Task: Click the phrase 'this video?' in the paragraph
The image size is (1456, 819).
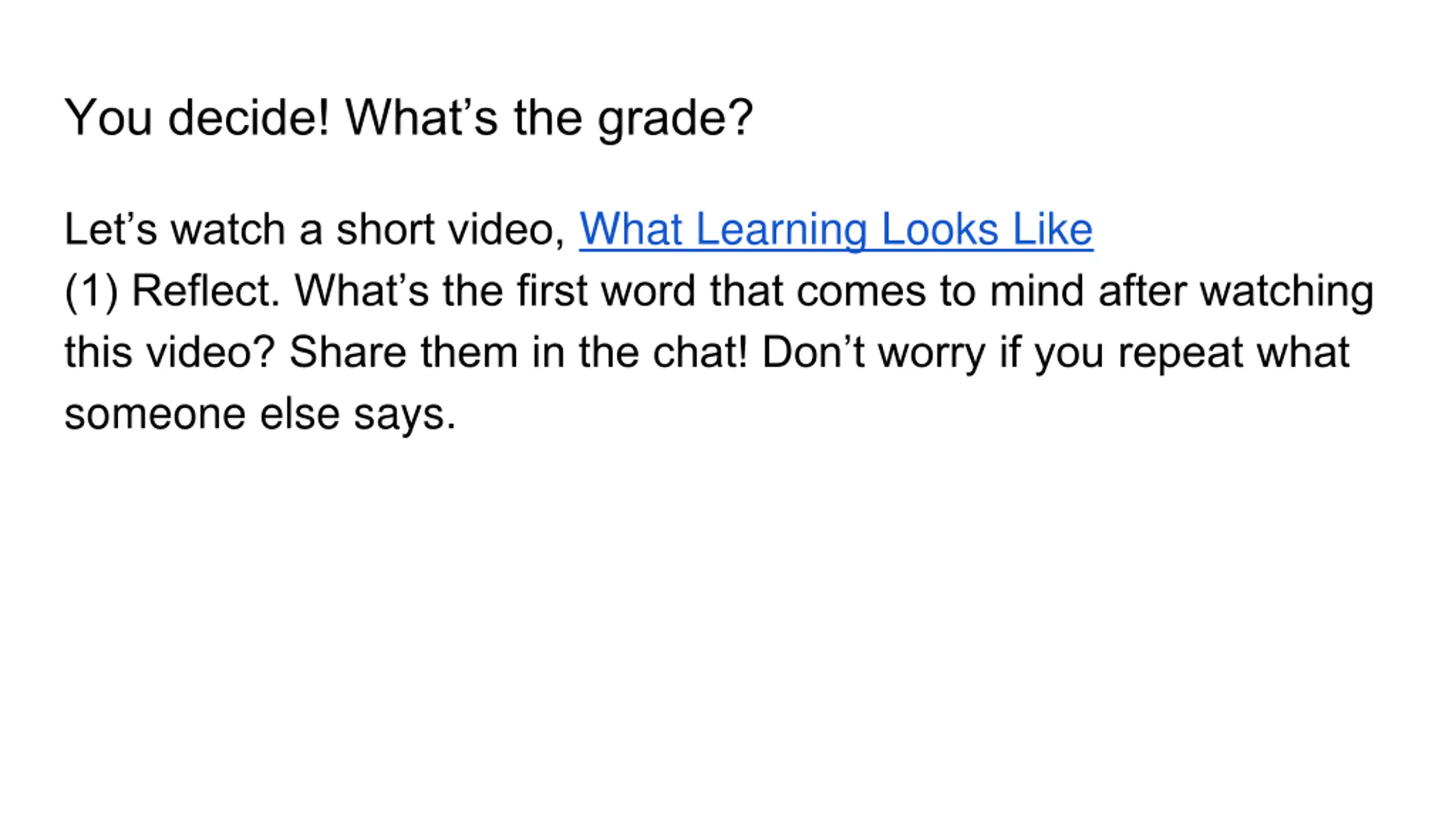Action: [169, 352]
